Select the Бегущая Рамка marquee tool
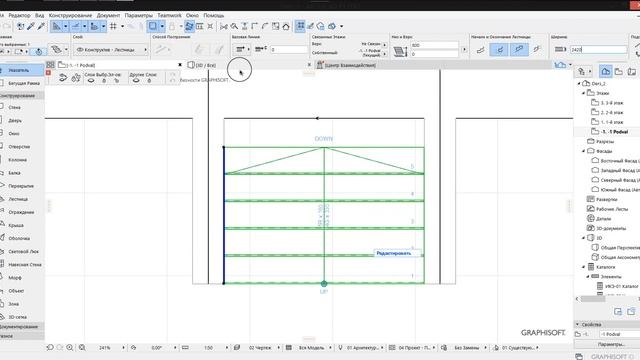 click(22, 83)
